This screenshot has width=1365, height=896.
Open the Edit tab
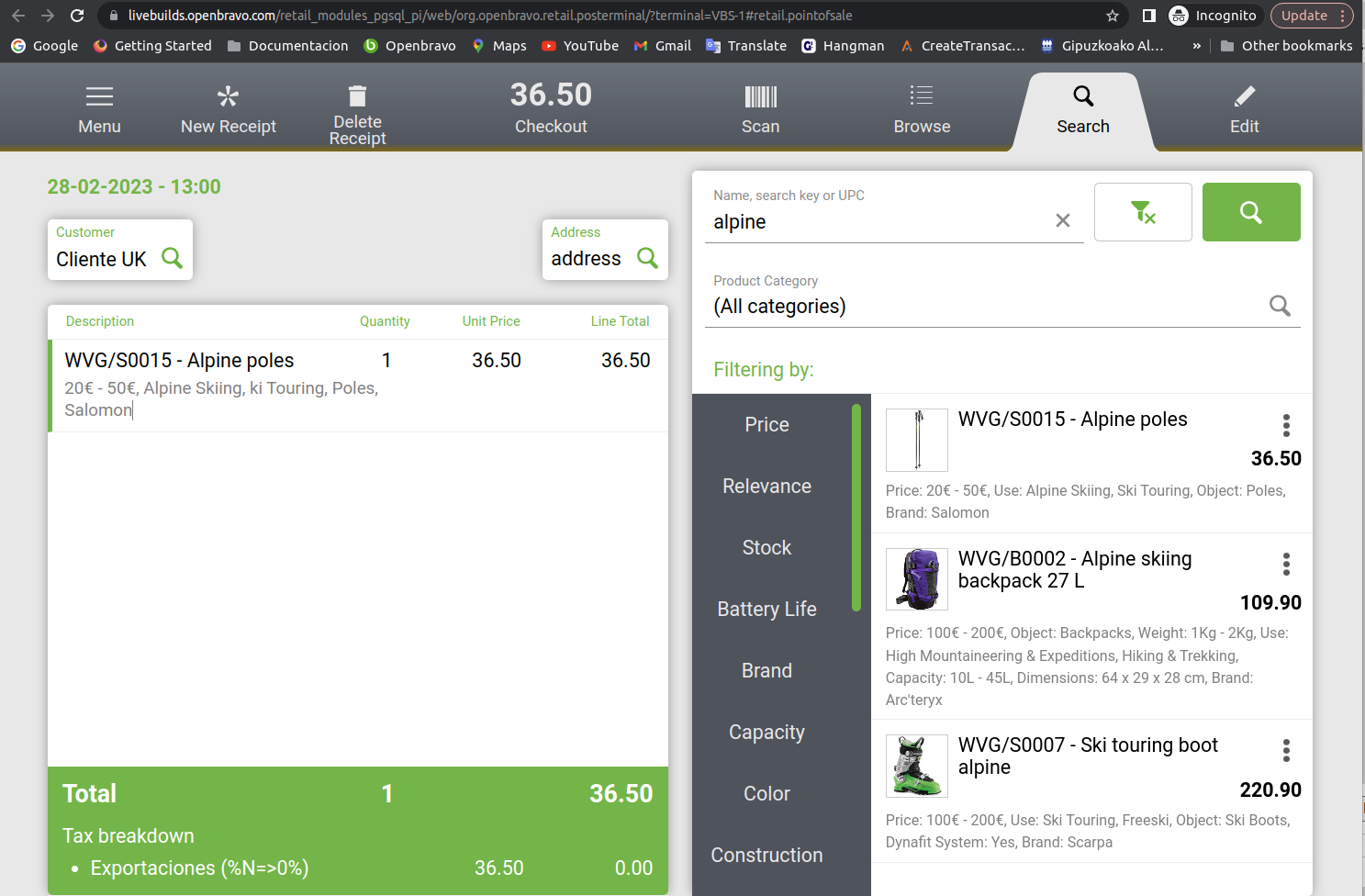[x=1244, y=110]
